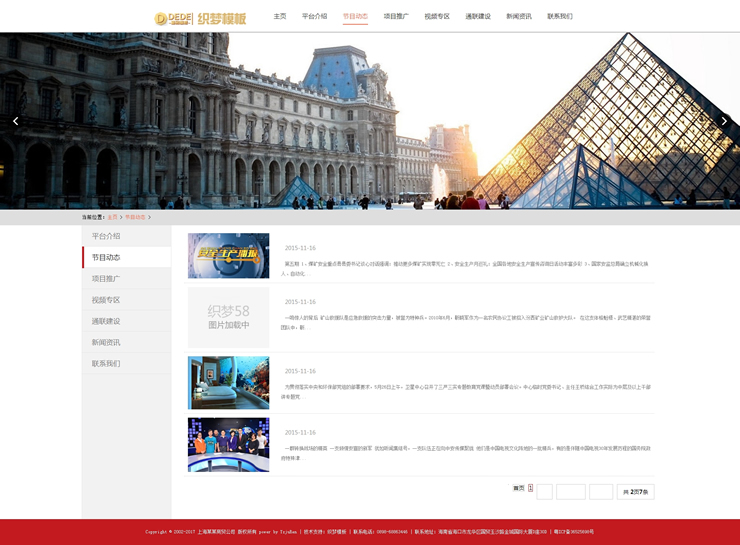Open the aquarium article thumbnail
This screenshot has height=545, width=740.
pos(228,382)
